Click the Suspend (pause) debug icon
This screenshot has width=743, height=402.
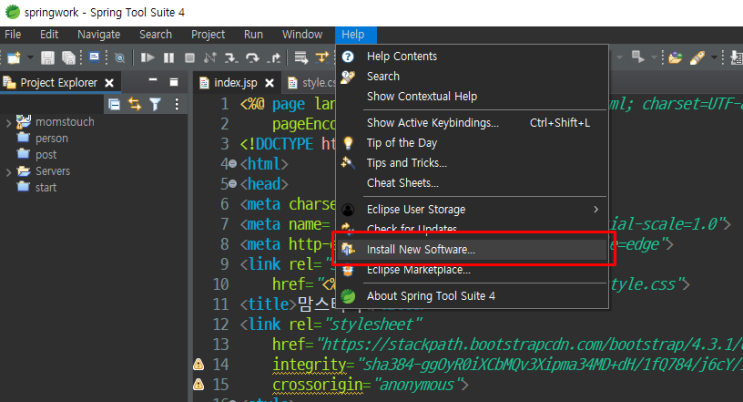pos(169,58)
